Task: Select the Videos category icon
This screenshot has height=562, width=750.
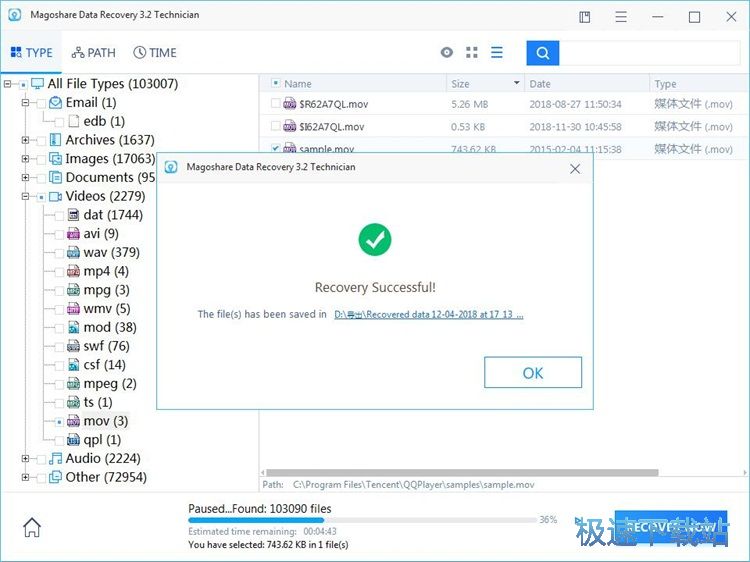Action: click(x=55, y=196)
